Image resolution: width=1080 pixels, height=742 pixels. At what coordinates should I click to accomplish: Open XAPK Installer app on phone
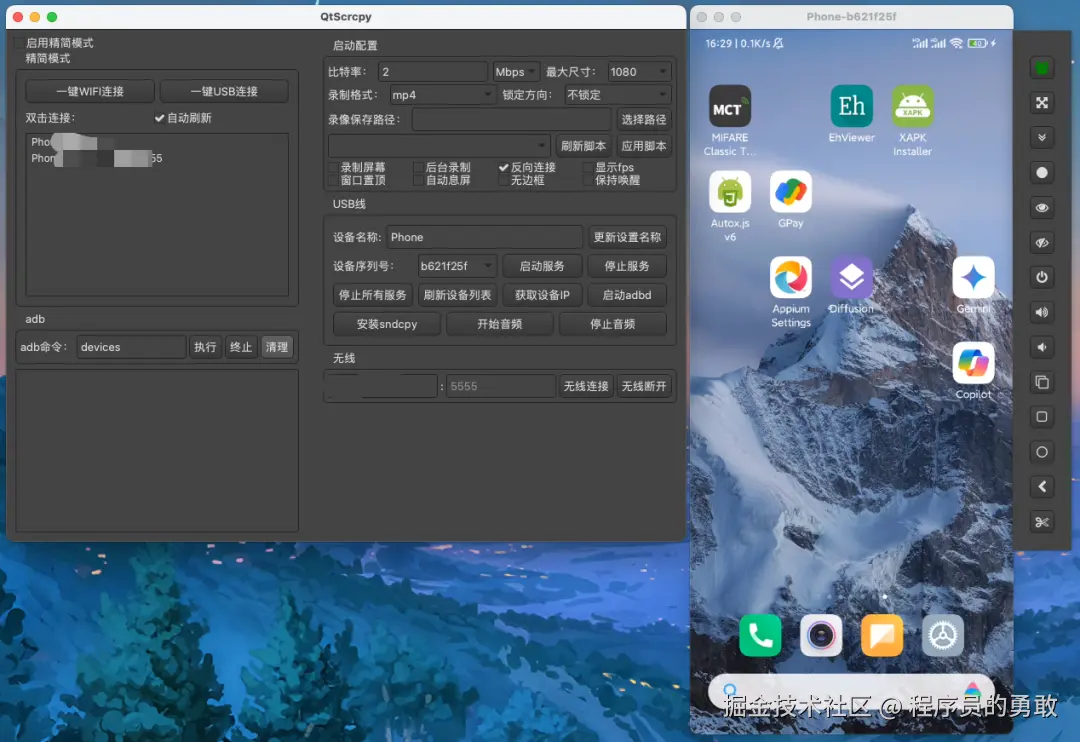pyautogui.click(x=913, y=106)
